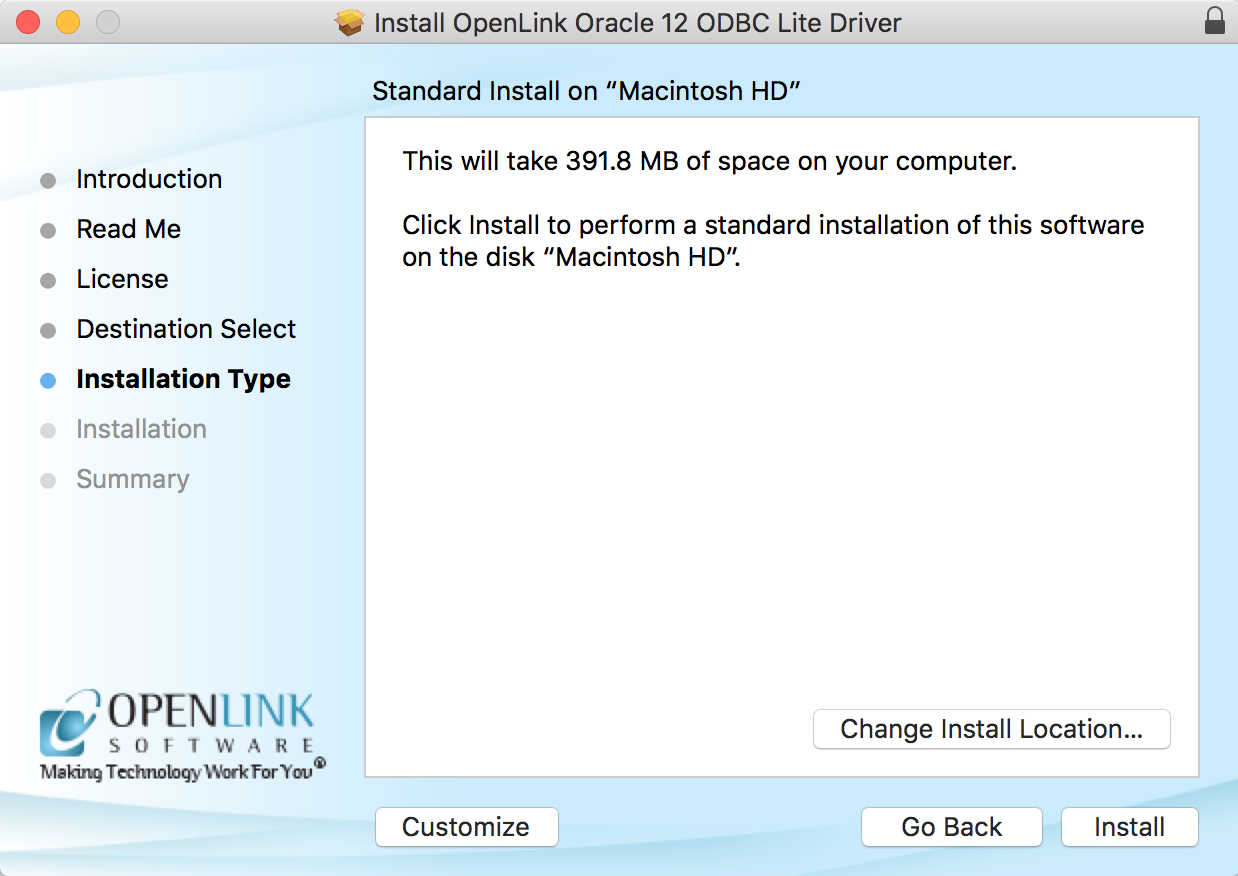Click the dimmed Installation step
The height and width of the screenshot is (876, 1238).
(141, 429)
